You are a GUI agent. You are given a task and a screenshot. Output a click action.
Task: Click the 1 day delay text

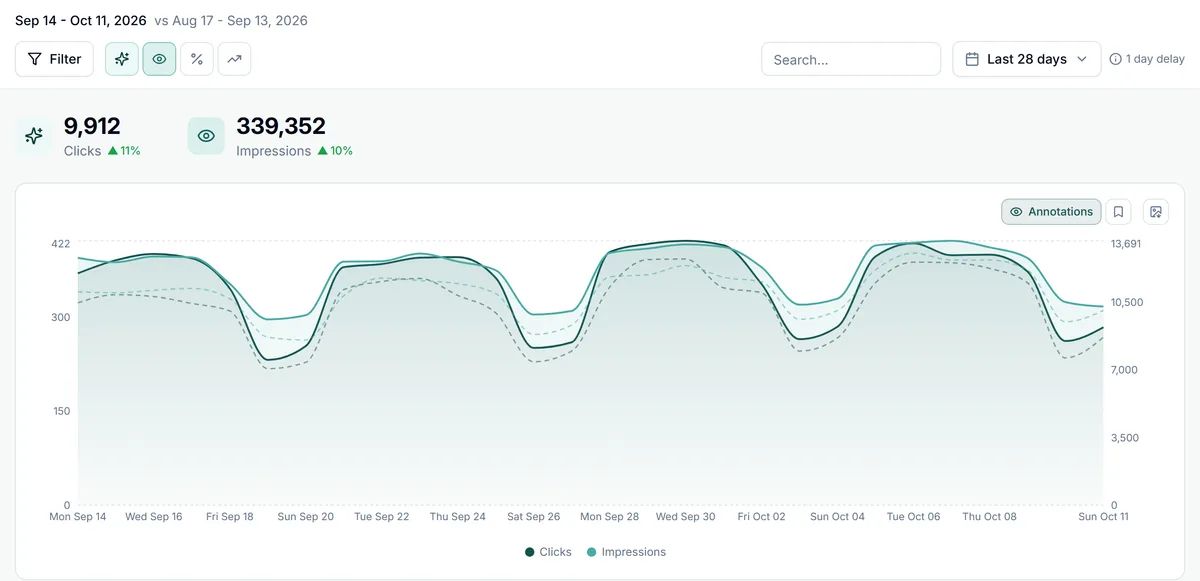[x=1155, y=59]
